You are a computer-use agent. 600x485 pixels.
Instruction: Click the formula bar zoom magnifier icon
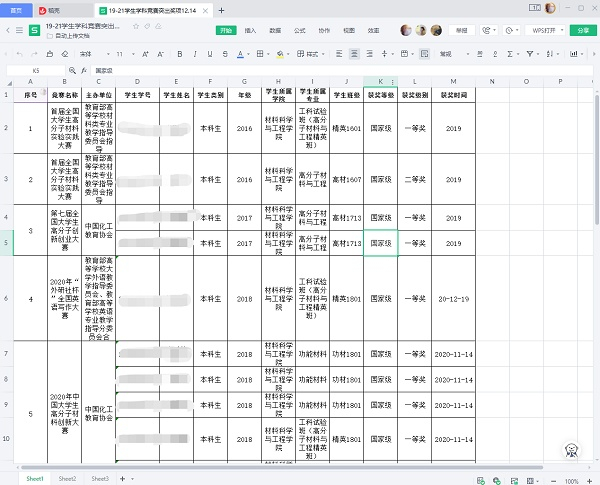72,70
